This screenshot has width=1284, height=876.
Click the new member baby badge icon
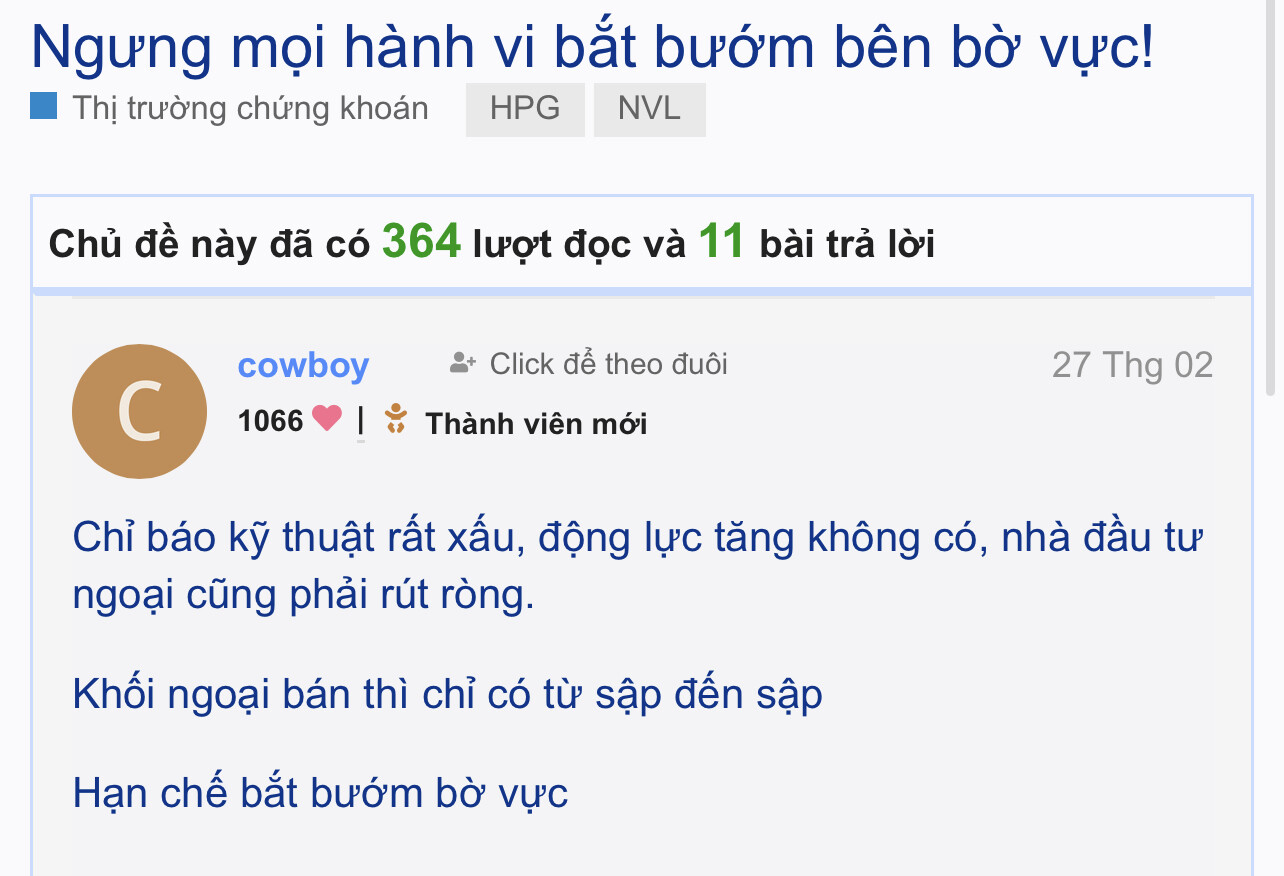tap(396, 419)
